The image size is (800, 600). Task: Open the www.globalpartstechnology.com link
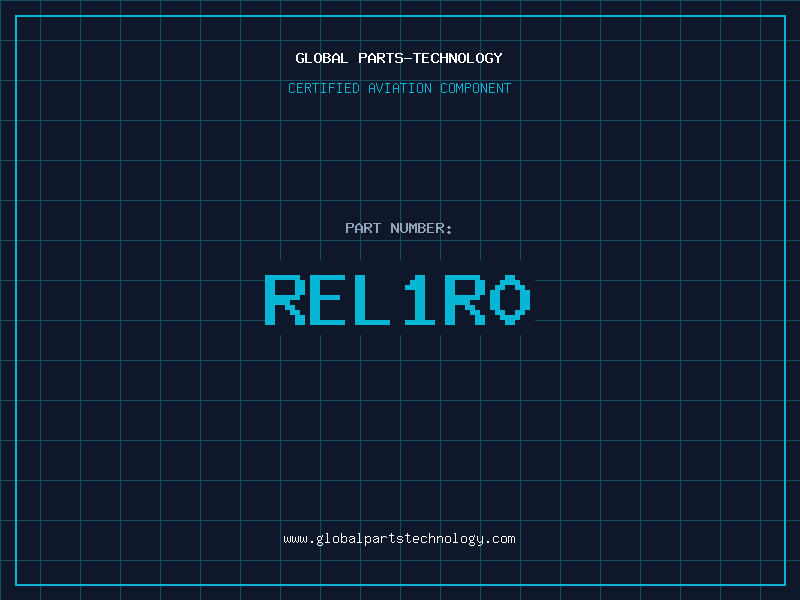pos(399,539)
